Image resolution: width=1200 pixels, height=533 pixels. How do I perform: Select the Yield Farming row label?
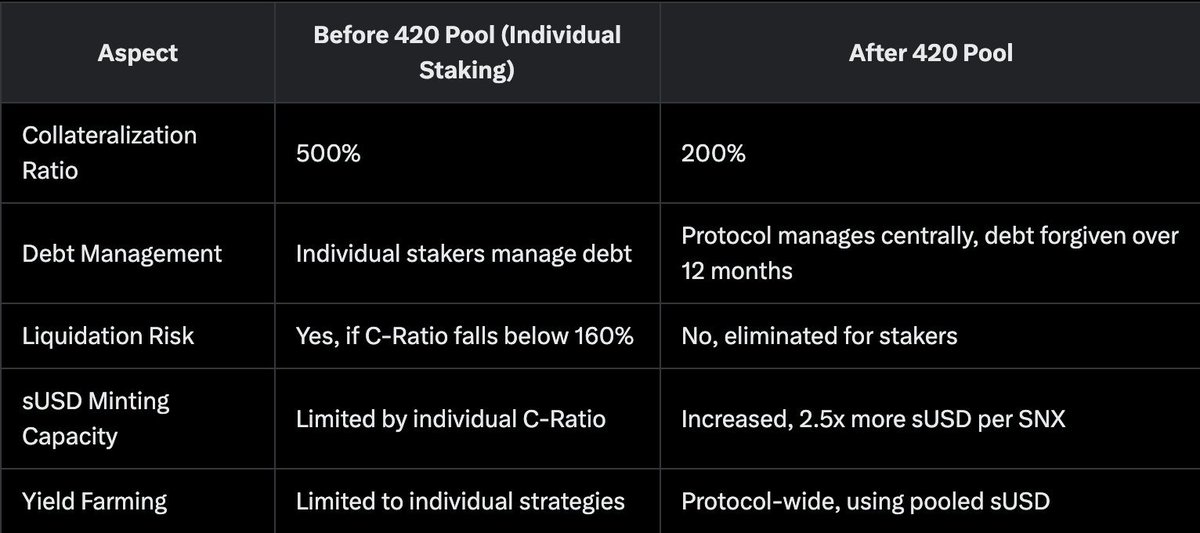(97, 500)
